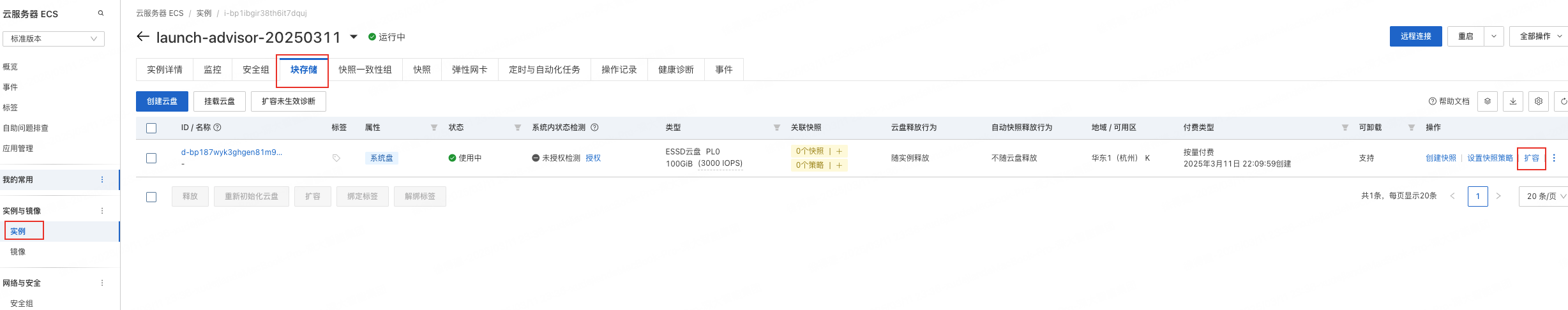
Task: Click the back arrow beside instance name
Action: 143,37
